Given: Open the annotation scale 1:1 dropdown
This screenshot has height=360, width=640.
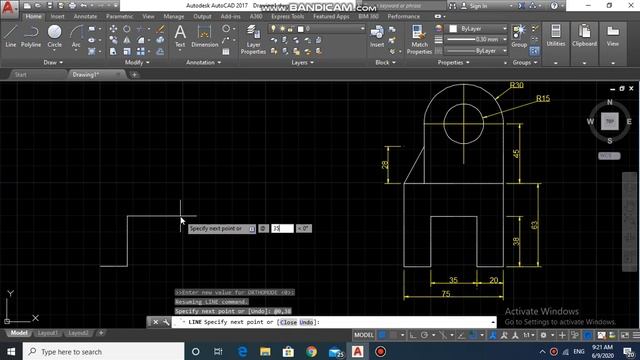Looking at the screenshot, I should tap(529, 335).
